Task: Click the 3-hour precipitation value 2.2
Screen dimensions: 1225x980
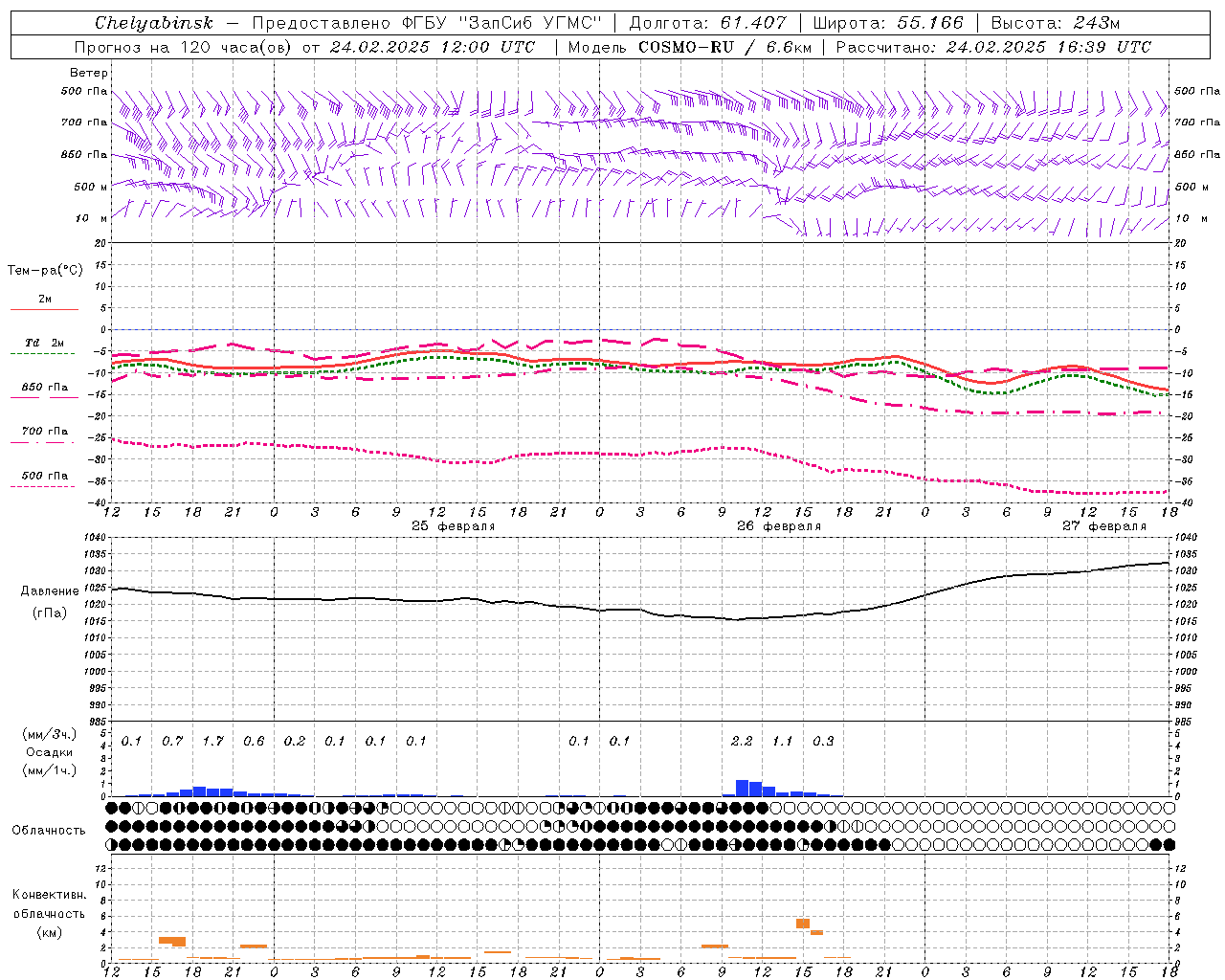Action: 742,741
